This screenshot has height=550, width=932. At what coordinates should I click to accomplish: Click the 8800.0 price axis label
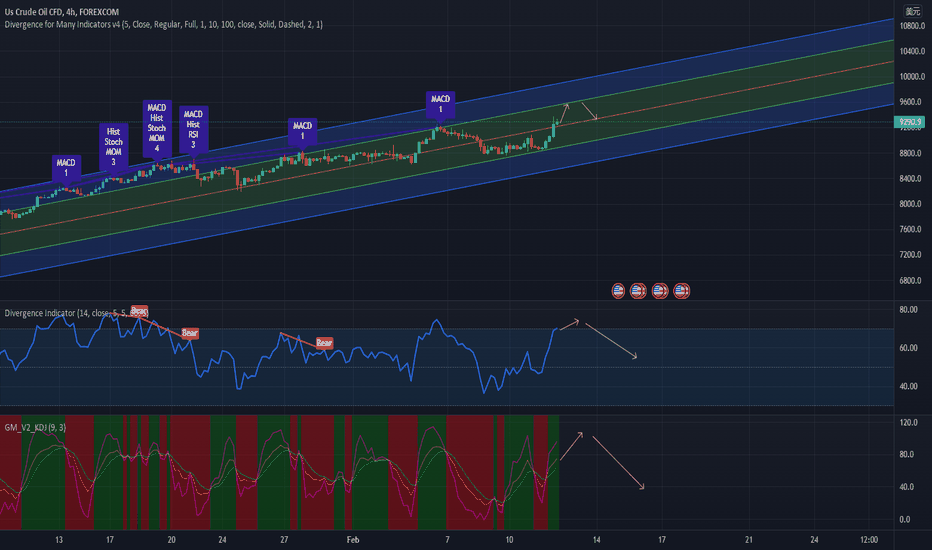coord(912,153)
